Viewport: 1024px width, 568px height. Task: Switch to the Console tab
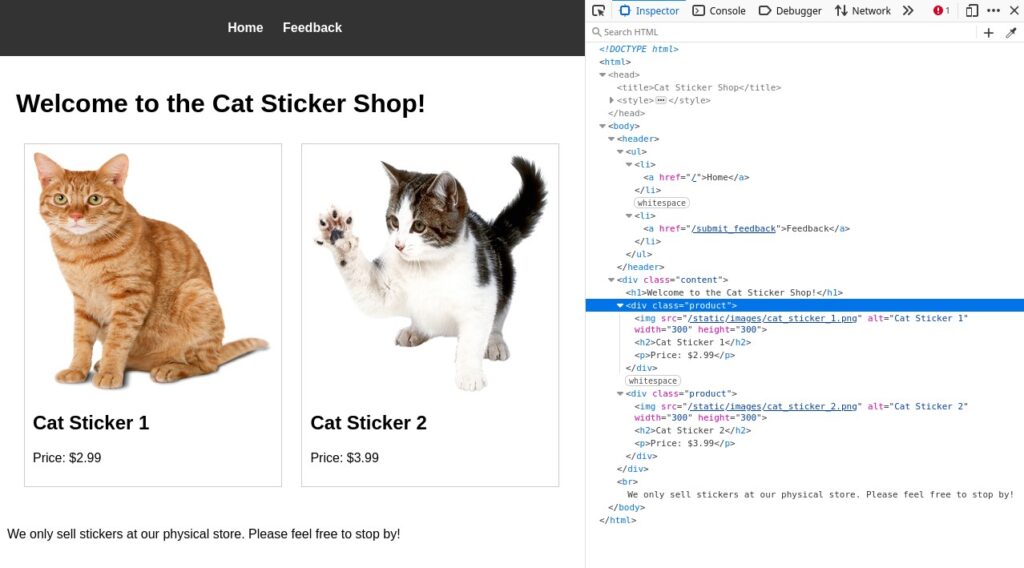tap(719, 11)
